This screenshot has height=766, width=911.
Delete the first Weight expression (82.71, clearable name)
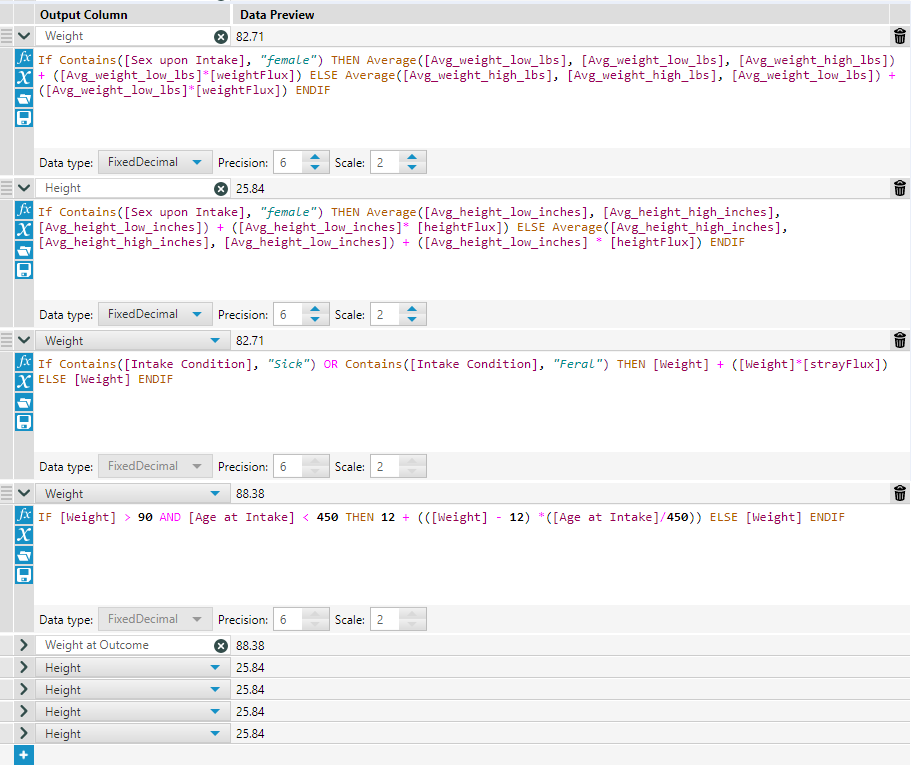tap(899, 36)
